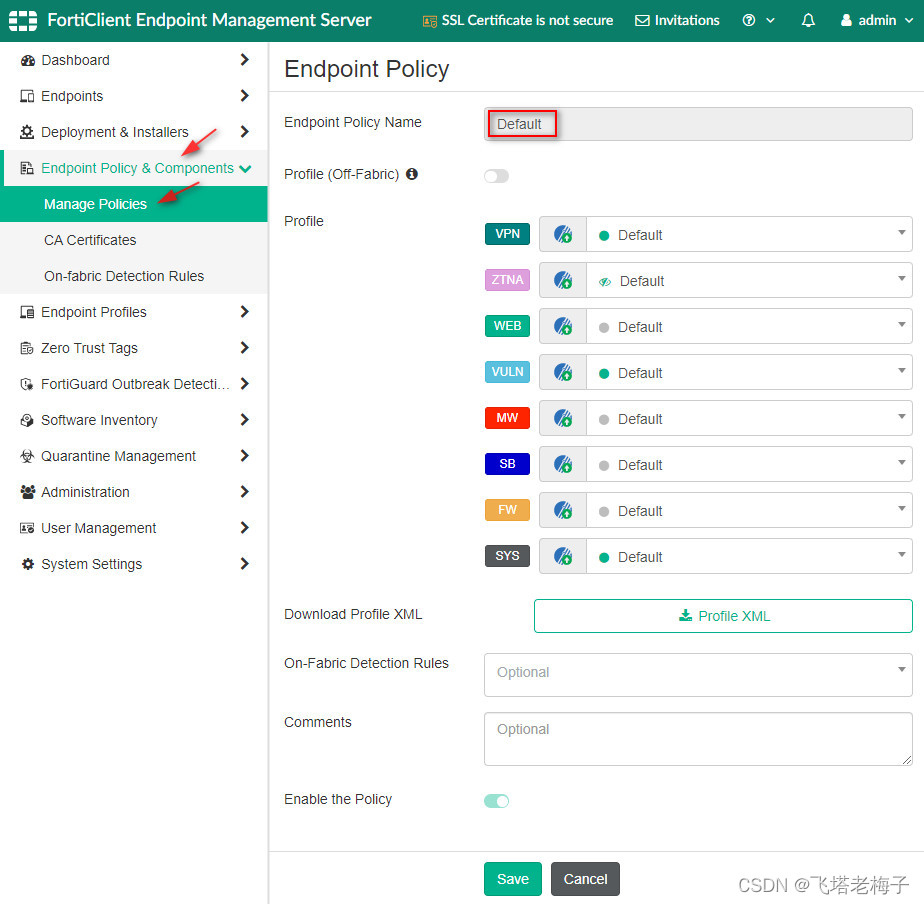This screenshot has width=924, height=904.
Task: Open the VPN profile dropdown
Action: [749, 235]
